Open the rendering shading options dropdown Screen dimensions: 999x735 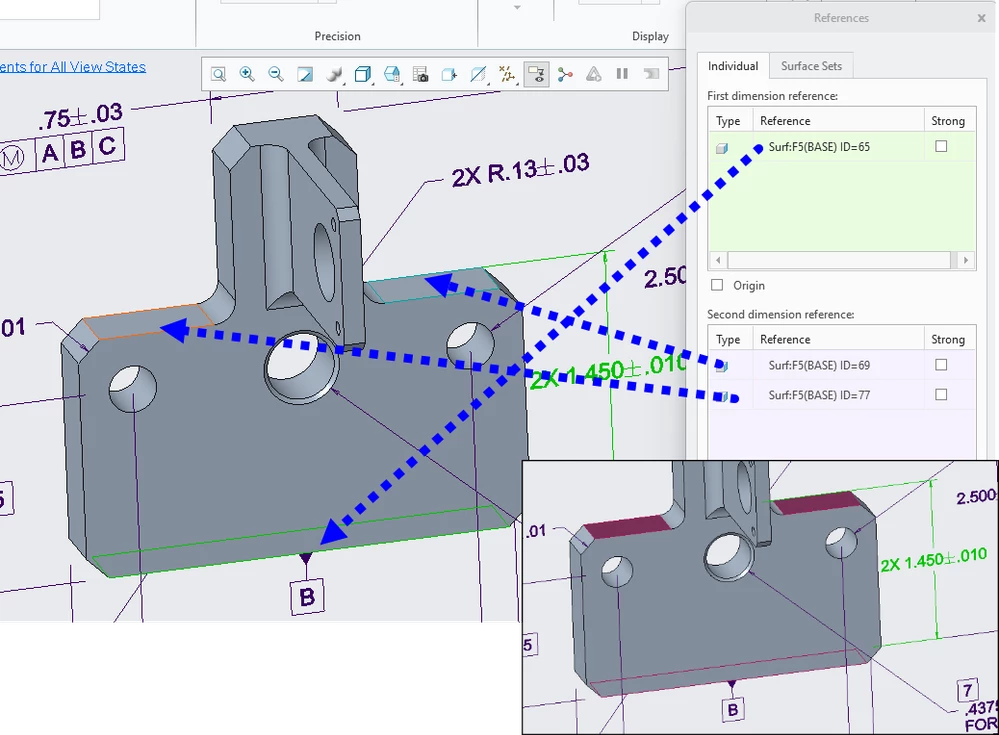[334, 75]
